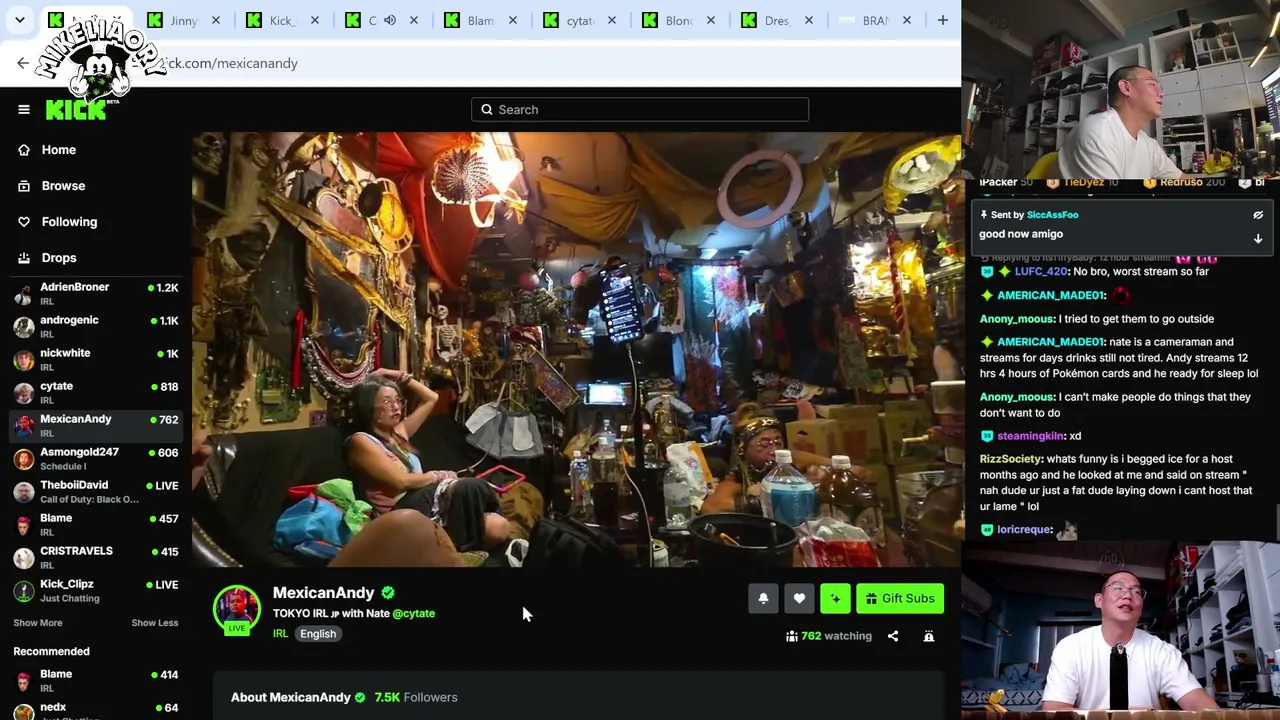
Task: Open CRISTRAVELS channel in sidebar
Action: 96,558
